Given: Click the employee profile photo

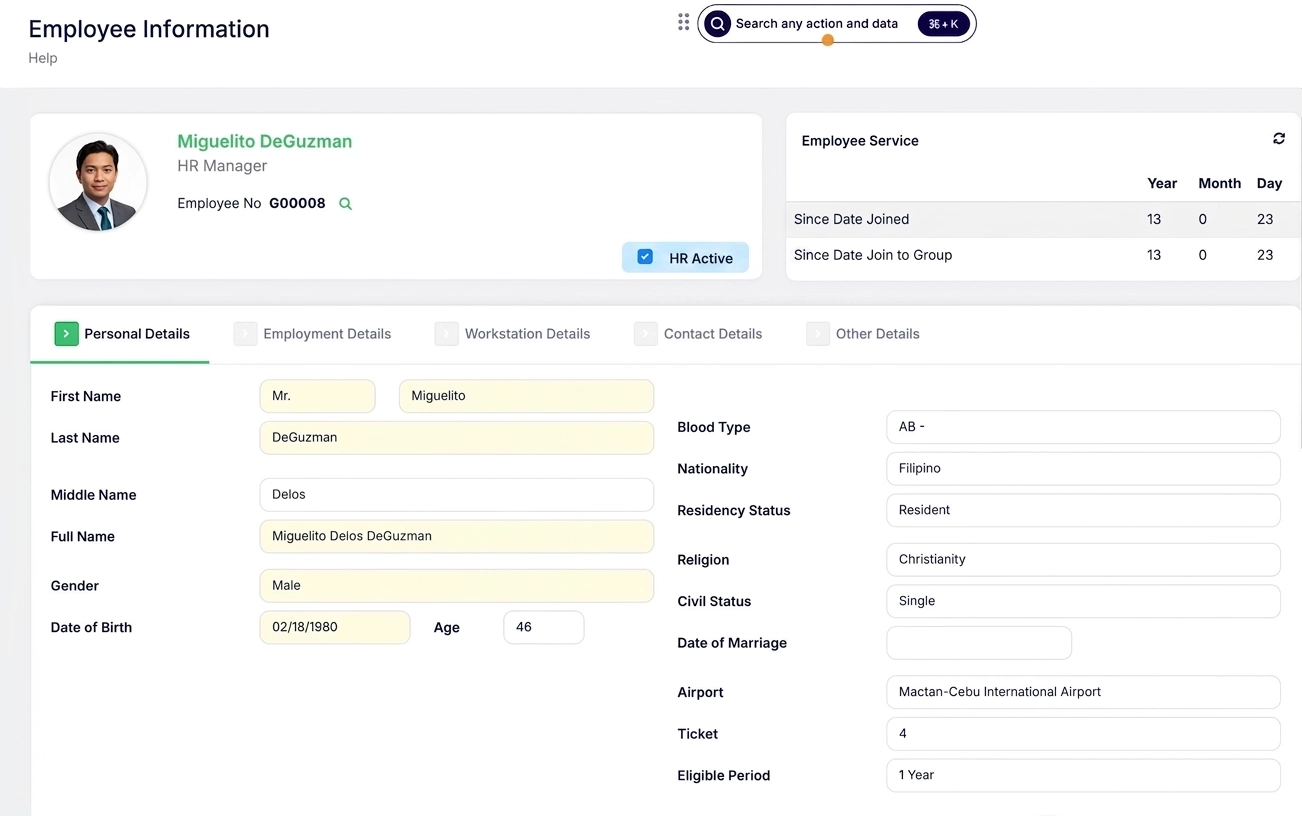Looking at the screenshot, I should tap(98, 182).
